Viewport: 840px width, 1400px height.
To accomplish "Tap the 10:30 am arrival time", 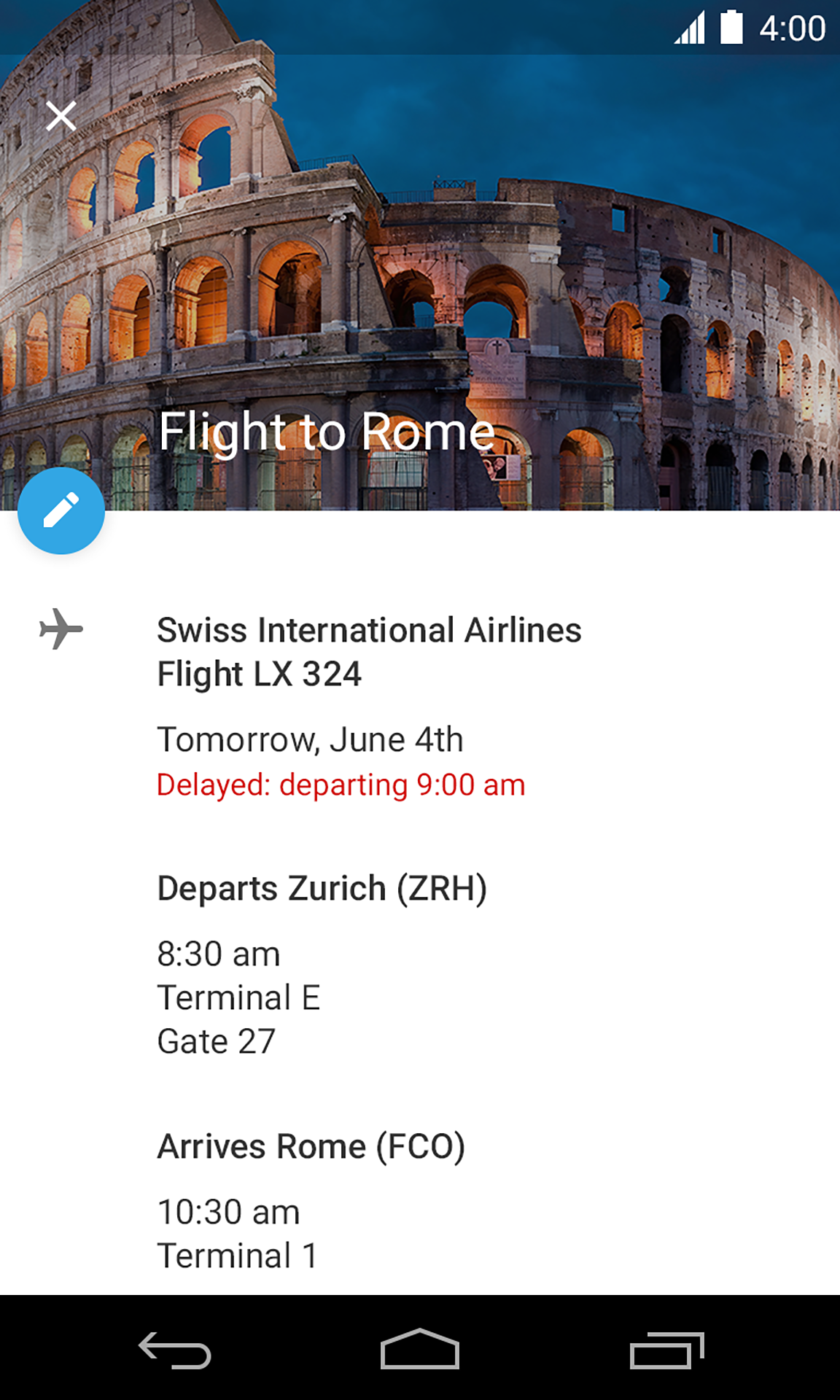I will (x=228, y=1212).
